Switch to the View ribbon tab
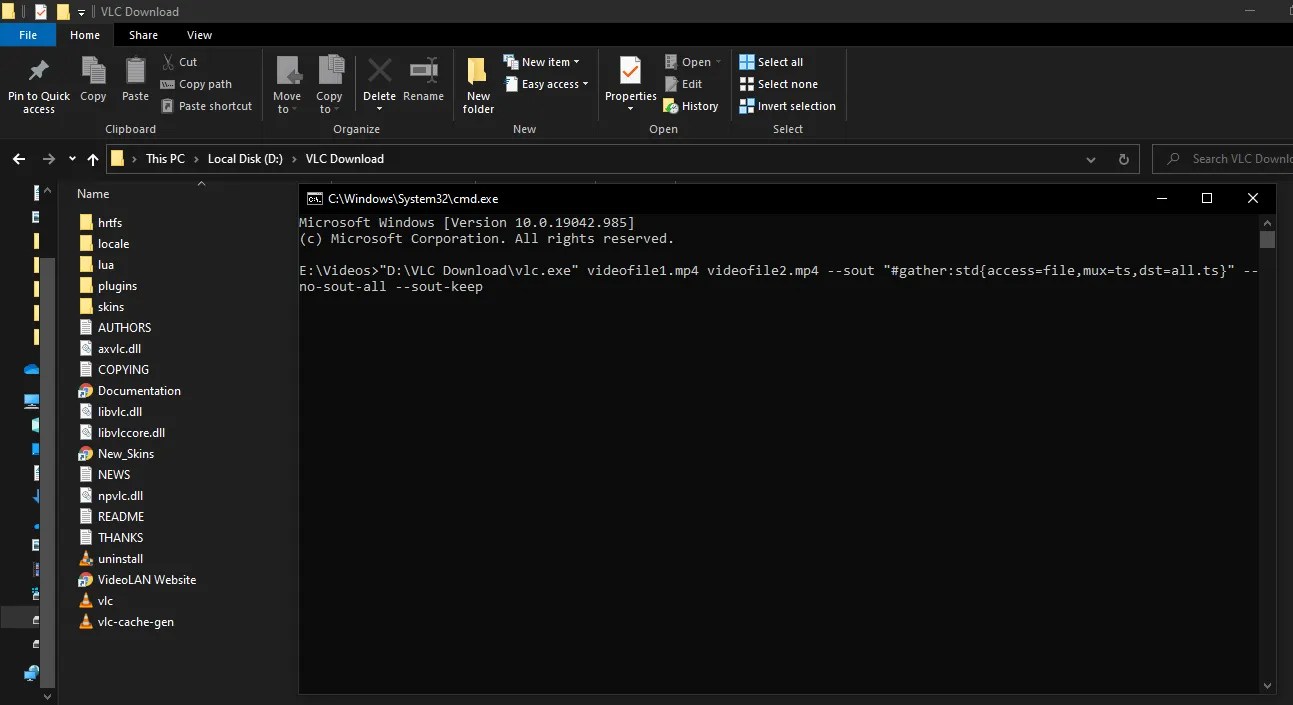 (x=199, y=35)
